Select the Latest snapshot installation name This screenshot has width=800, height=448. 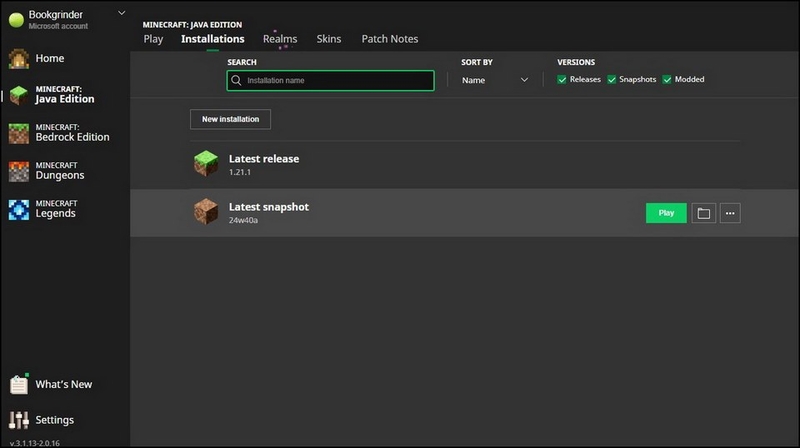[x=268, y=207]
